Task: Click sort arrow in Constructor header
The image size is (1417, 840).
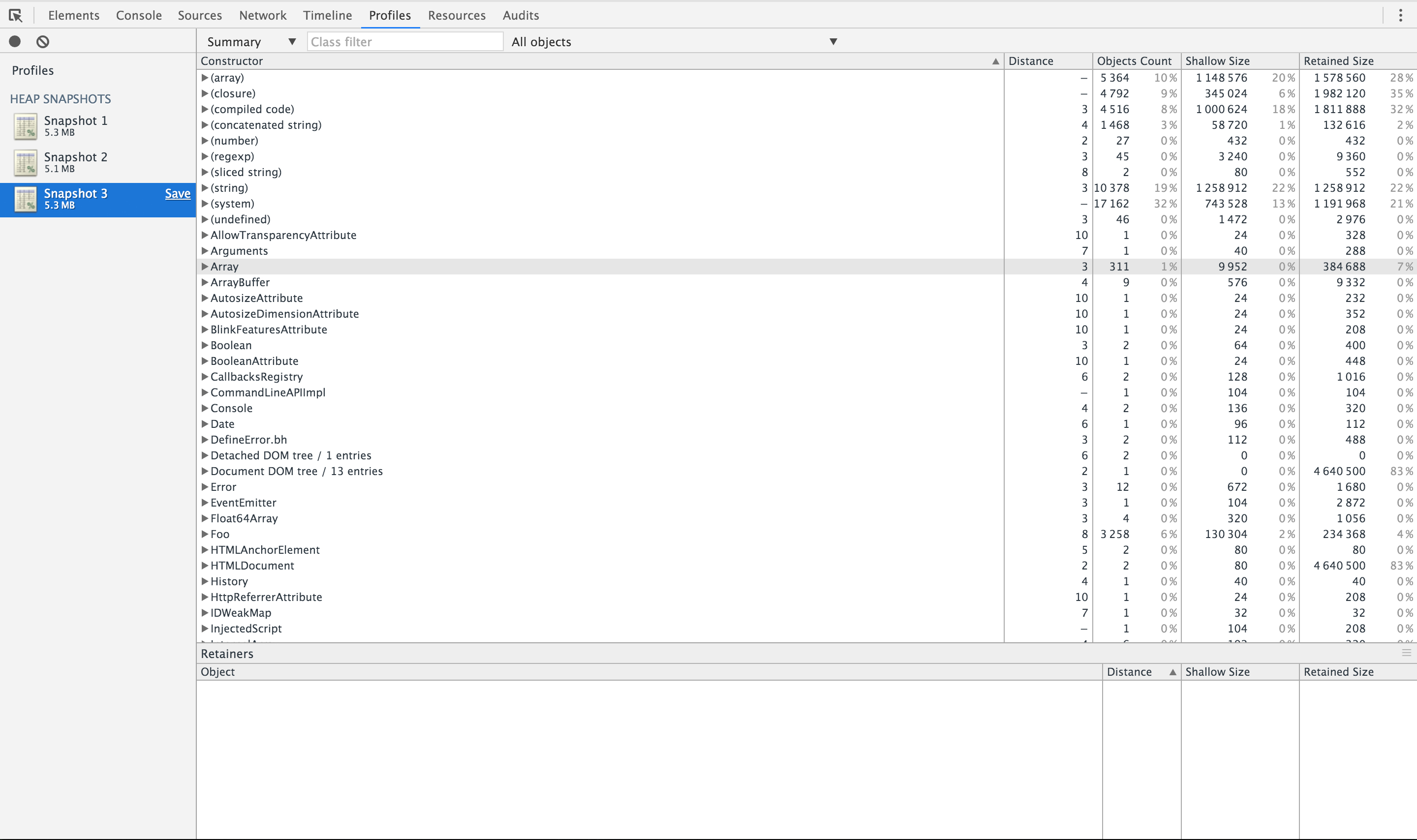Action: [995, 61]
